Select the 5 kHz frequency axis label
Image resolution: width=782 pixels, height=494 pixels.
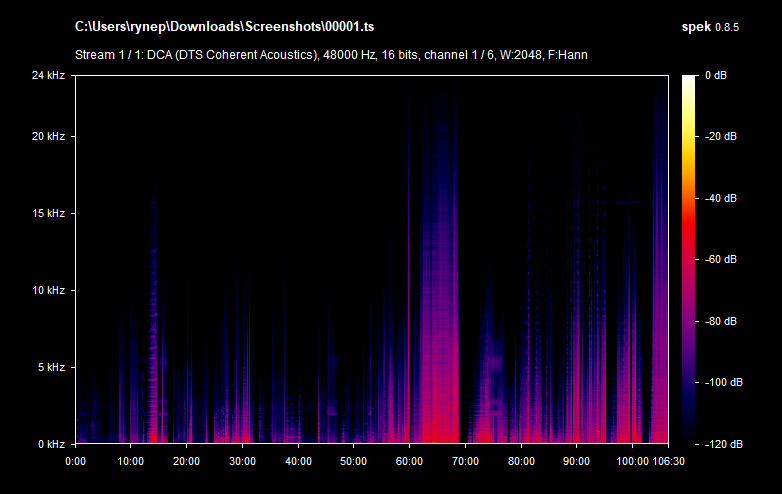click(50, 367)
